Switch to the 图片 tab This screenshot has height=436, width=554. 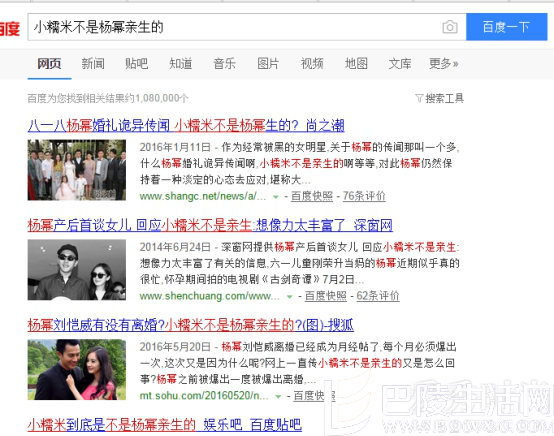268,64
